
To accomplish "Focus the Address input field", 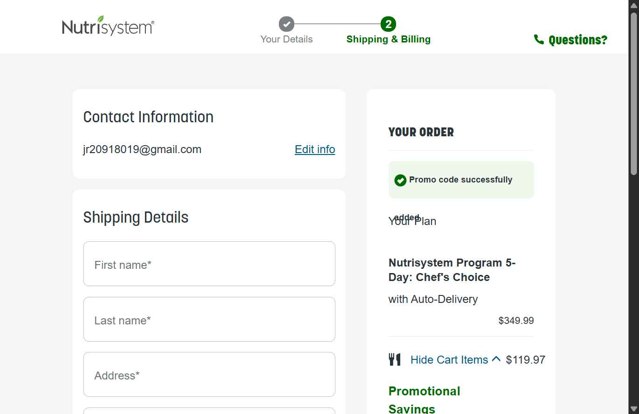I will coord(209,374).
